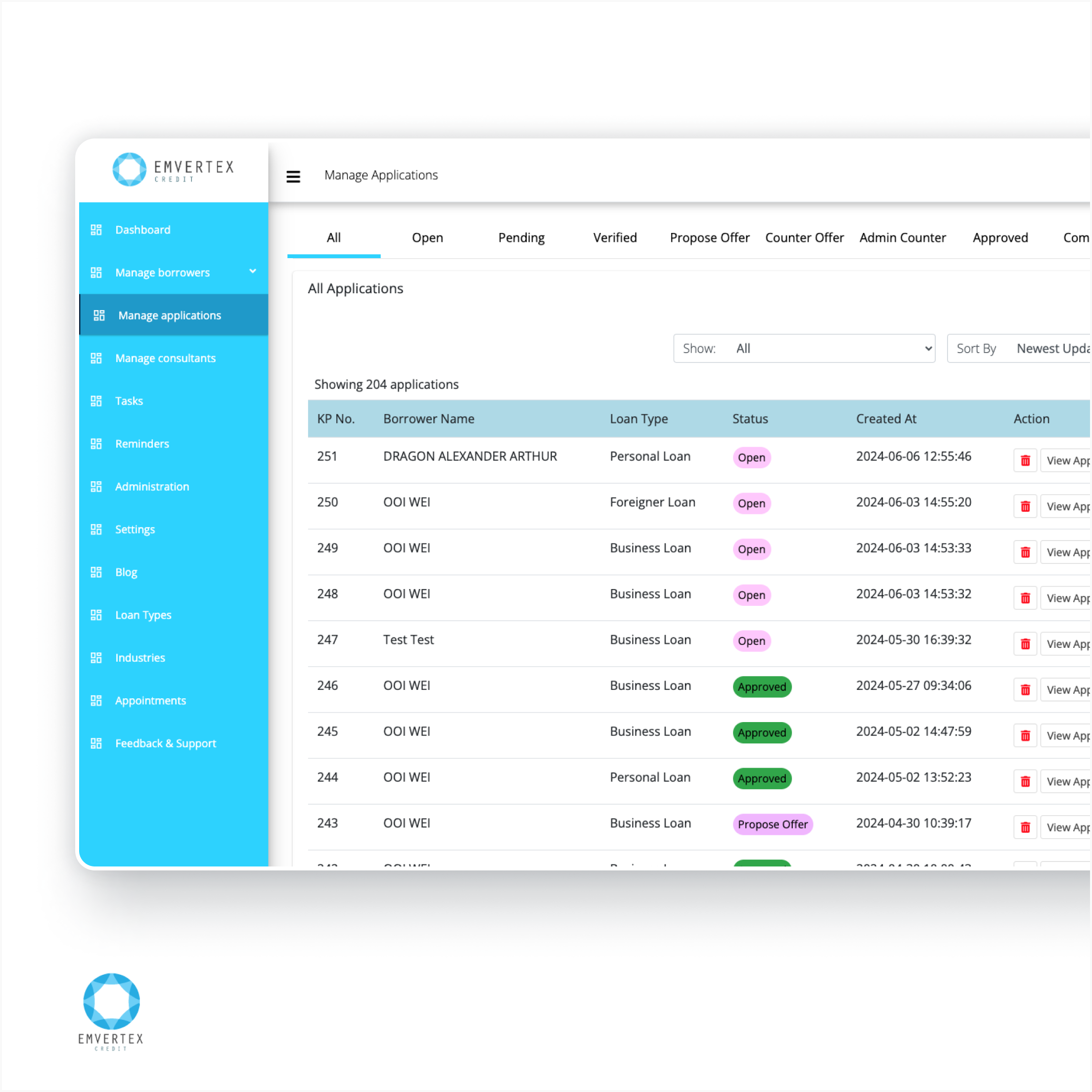View application for KP No. 246
1092x1092 pixels.
click(x=1065, y=689)
